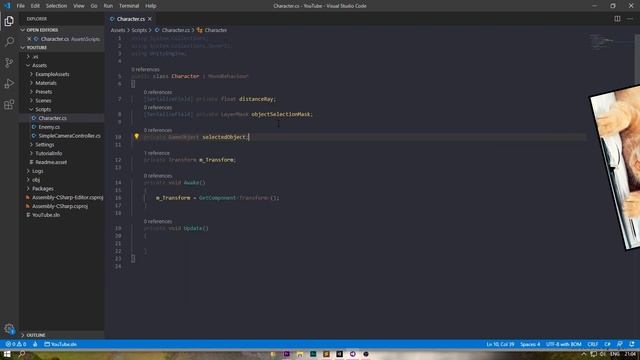640x360 pixels.
Task: Open the Run menu
Action: [108, 6]
